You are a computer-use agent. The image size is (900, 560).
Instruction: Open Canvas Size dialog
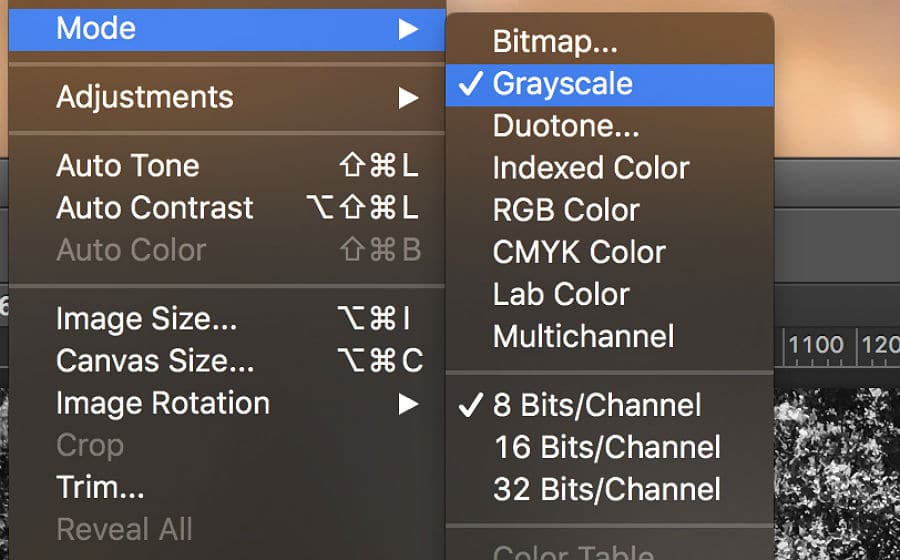pos(155,360)
